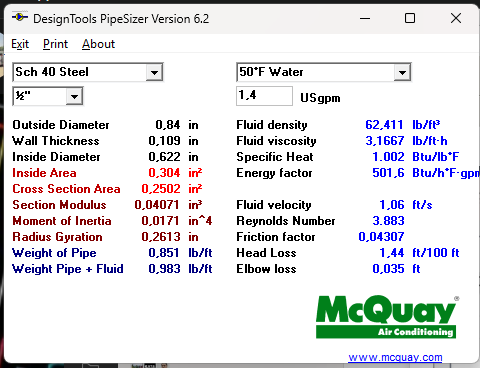Click the Head Loss label

coord(266,253)
